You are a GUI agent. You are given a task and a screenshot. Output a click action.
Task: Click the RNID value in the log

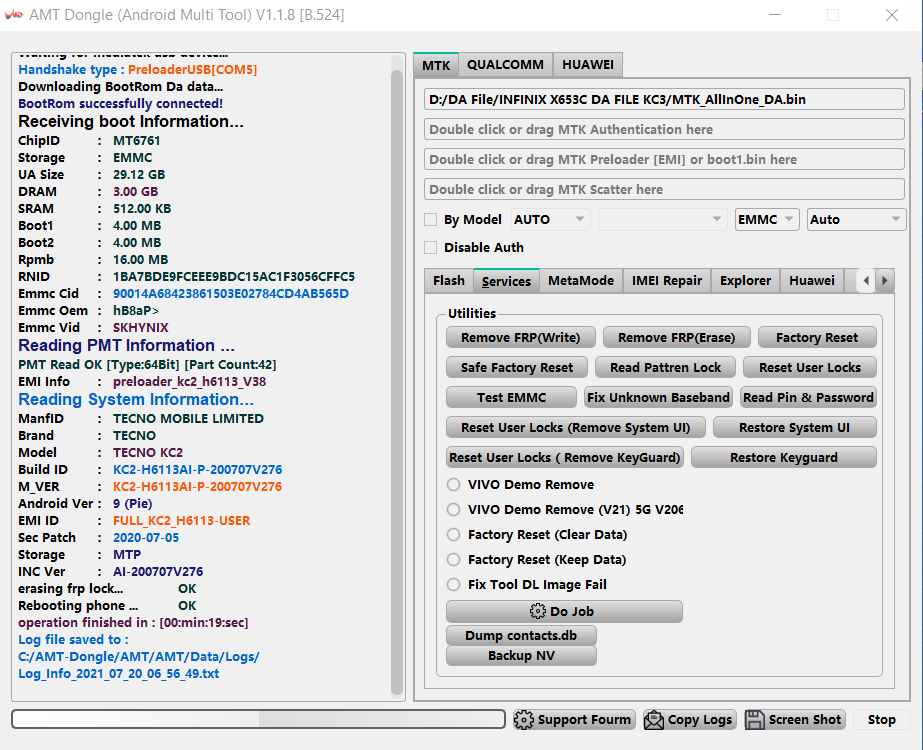(x=234, y=277)
